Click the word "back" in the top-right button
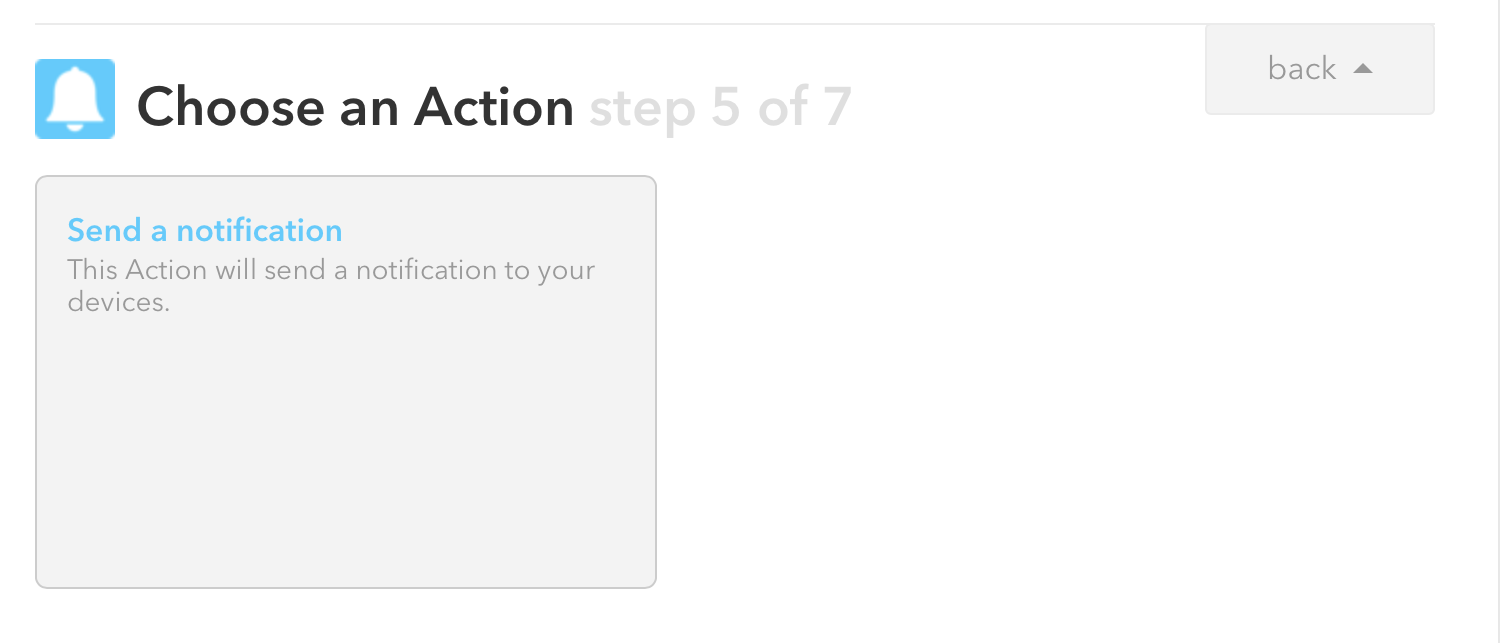The image size is (1500, 643). click(x=1301, y=69)
